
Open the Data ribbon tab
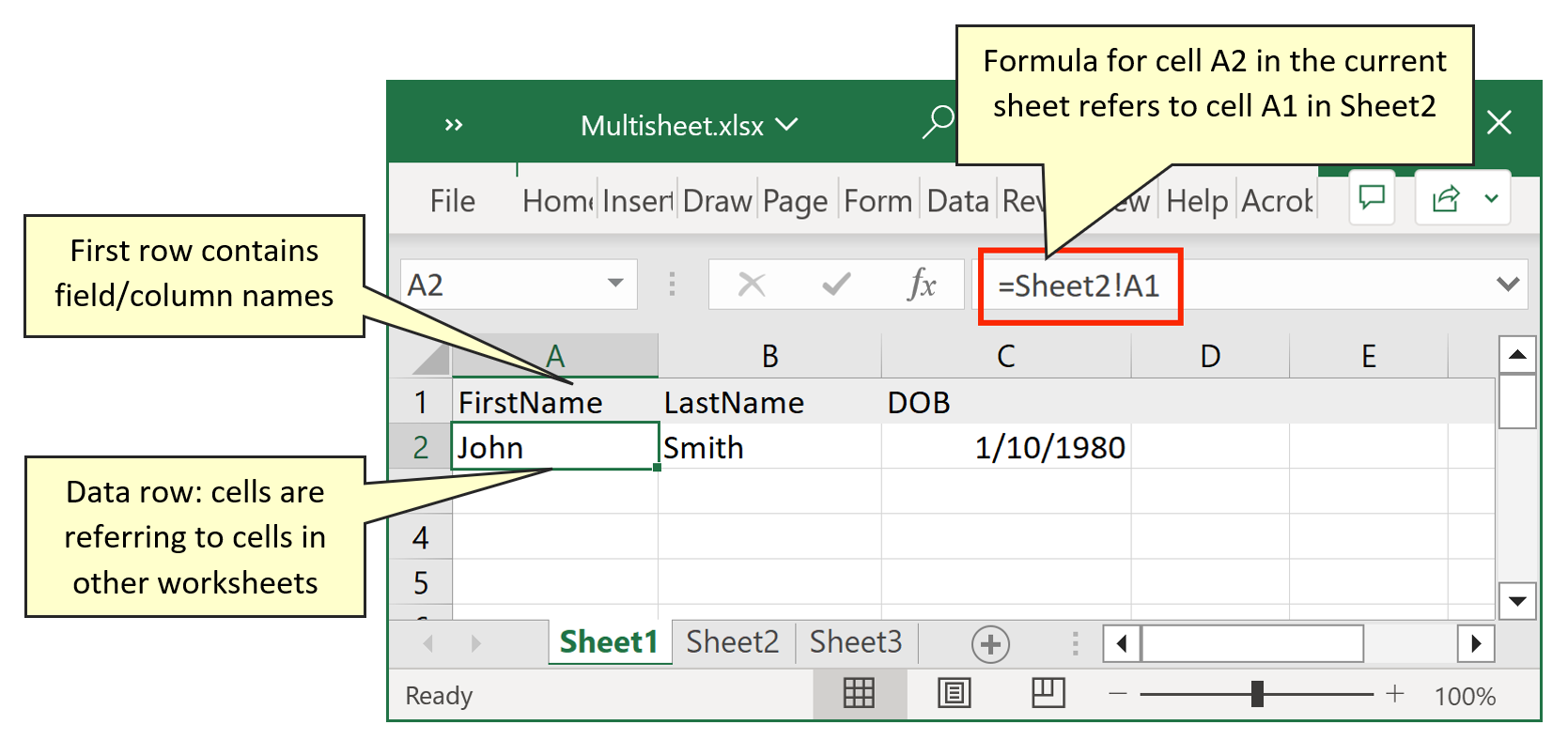pos(958,201)
